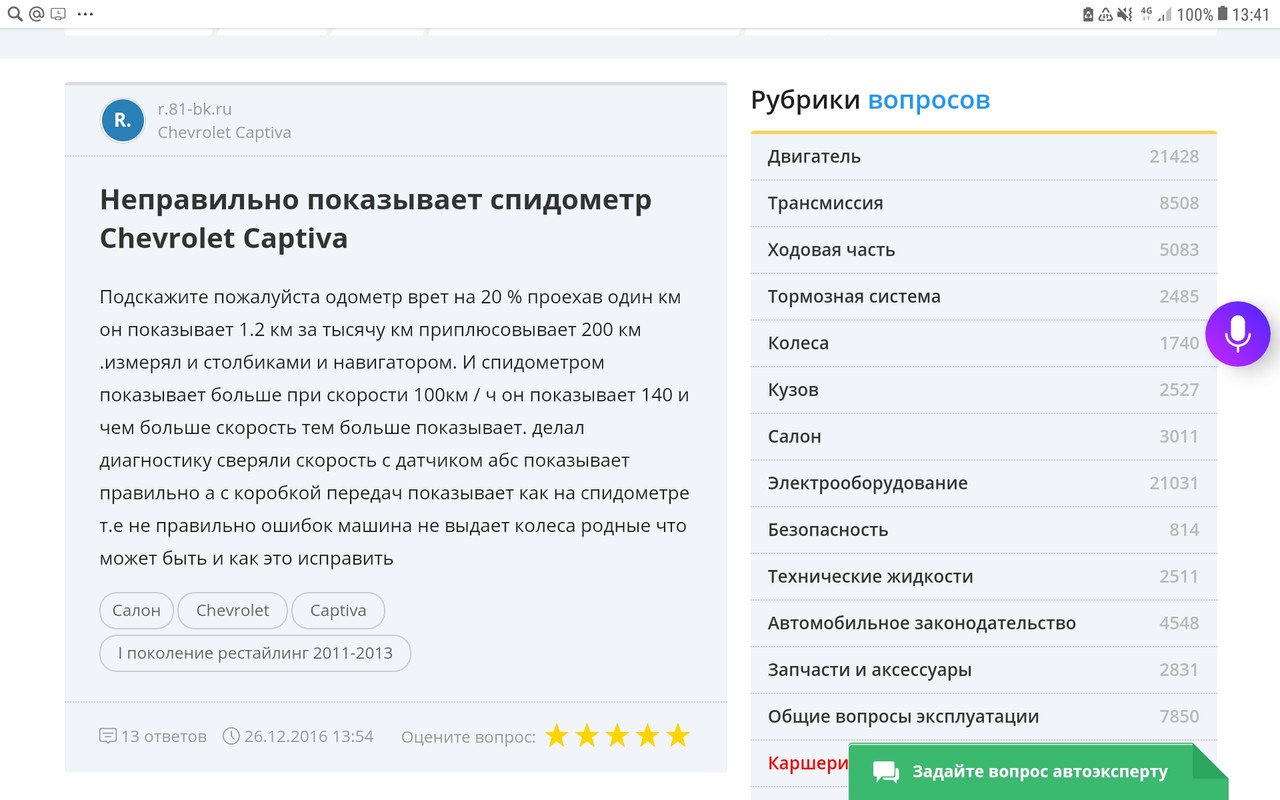Rate the question with third star
Screen dimensions: 1280x800
(x=617, y=736)
